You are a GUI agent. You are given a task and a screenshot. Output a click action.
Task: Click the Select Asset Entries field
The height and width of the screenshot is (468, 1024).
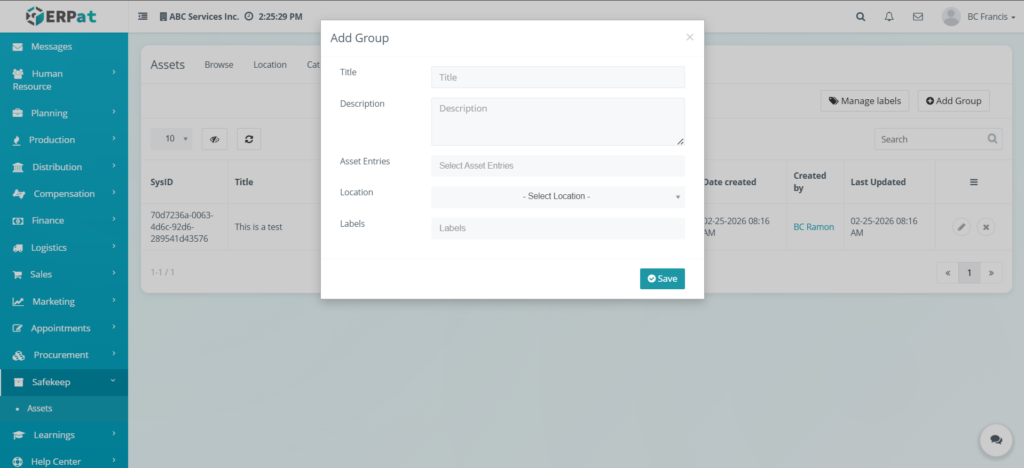point(558,166)
